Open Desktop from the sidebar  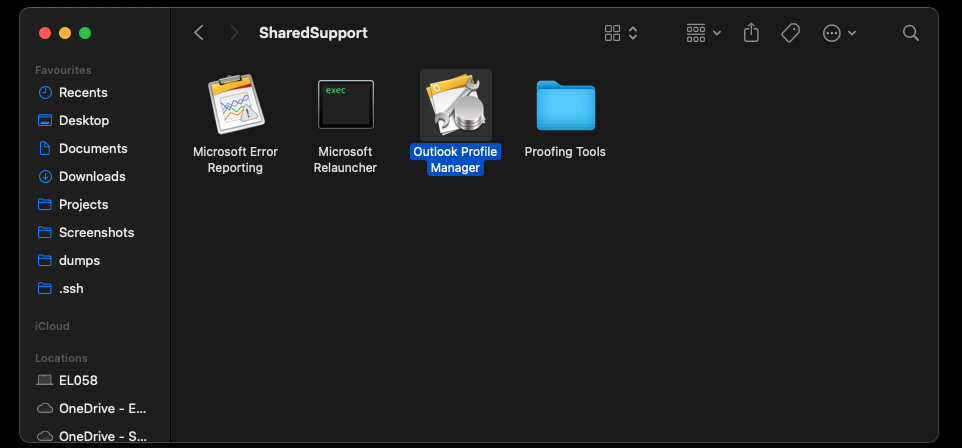click(83, 120)
